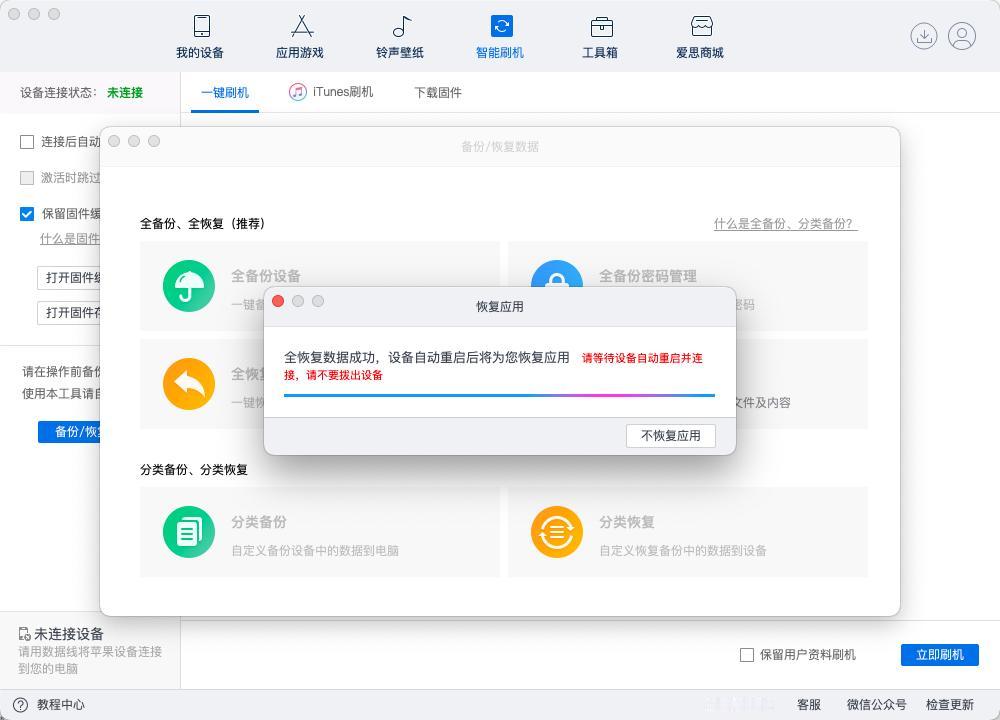Open the 爱思商城 store

click(700, 38)
